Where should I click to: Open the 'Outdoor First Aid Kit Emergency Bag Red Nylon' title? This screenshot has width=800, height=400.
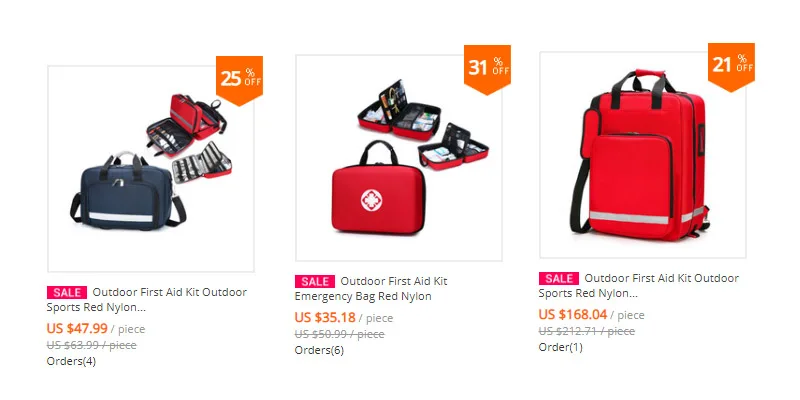pos(371,288)
